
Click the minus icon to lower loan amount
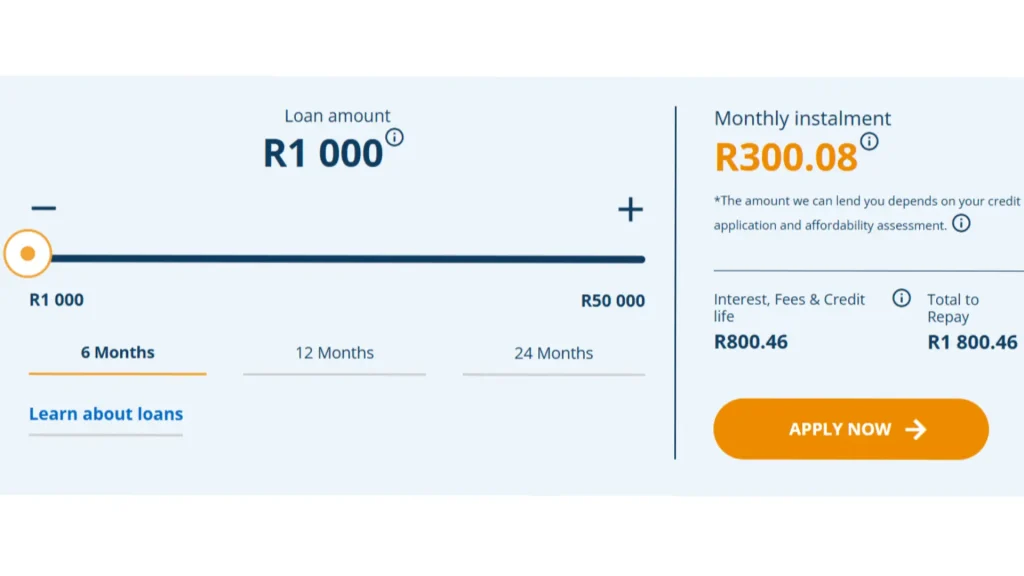coord(43,208)
